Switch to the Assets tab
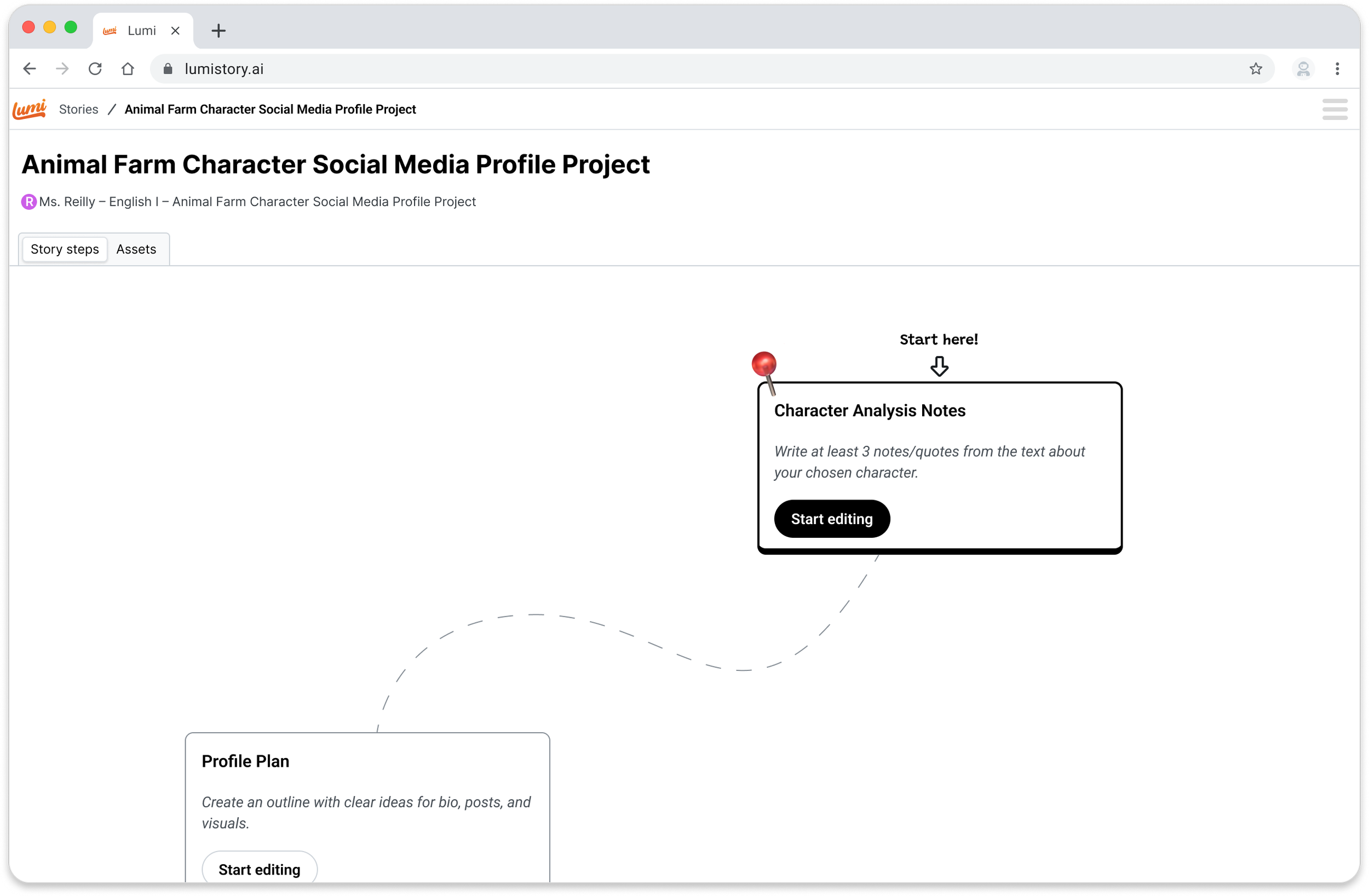This screenshot has height=896, width=1369. pyautogui.click(x=136, y=249)
